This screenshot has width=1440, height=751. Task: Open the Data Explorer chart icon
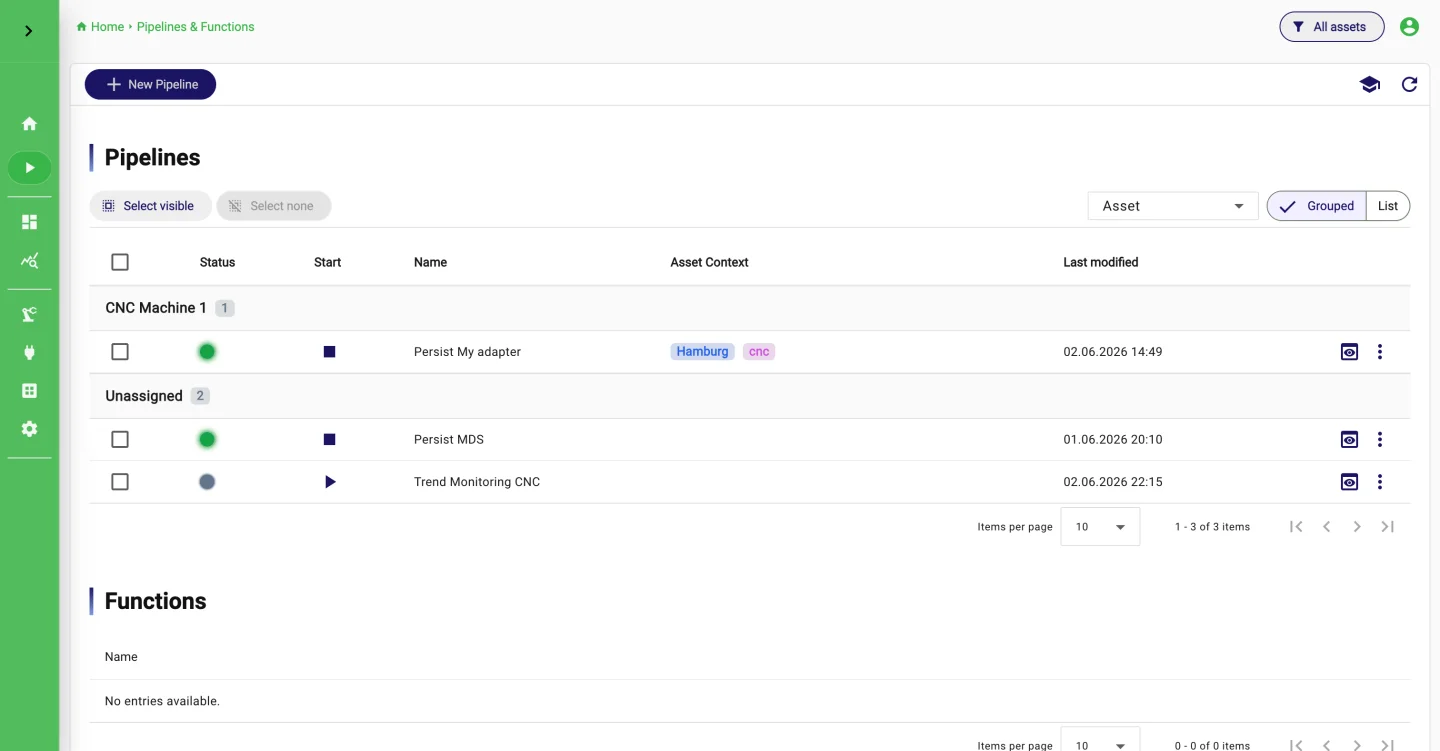coord(29,261)
